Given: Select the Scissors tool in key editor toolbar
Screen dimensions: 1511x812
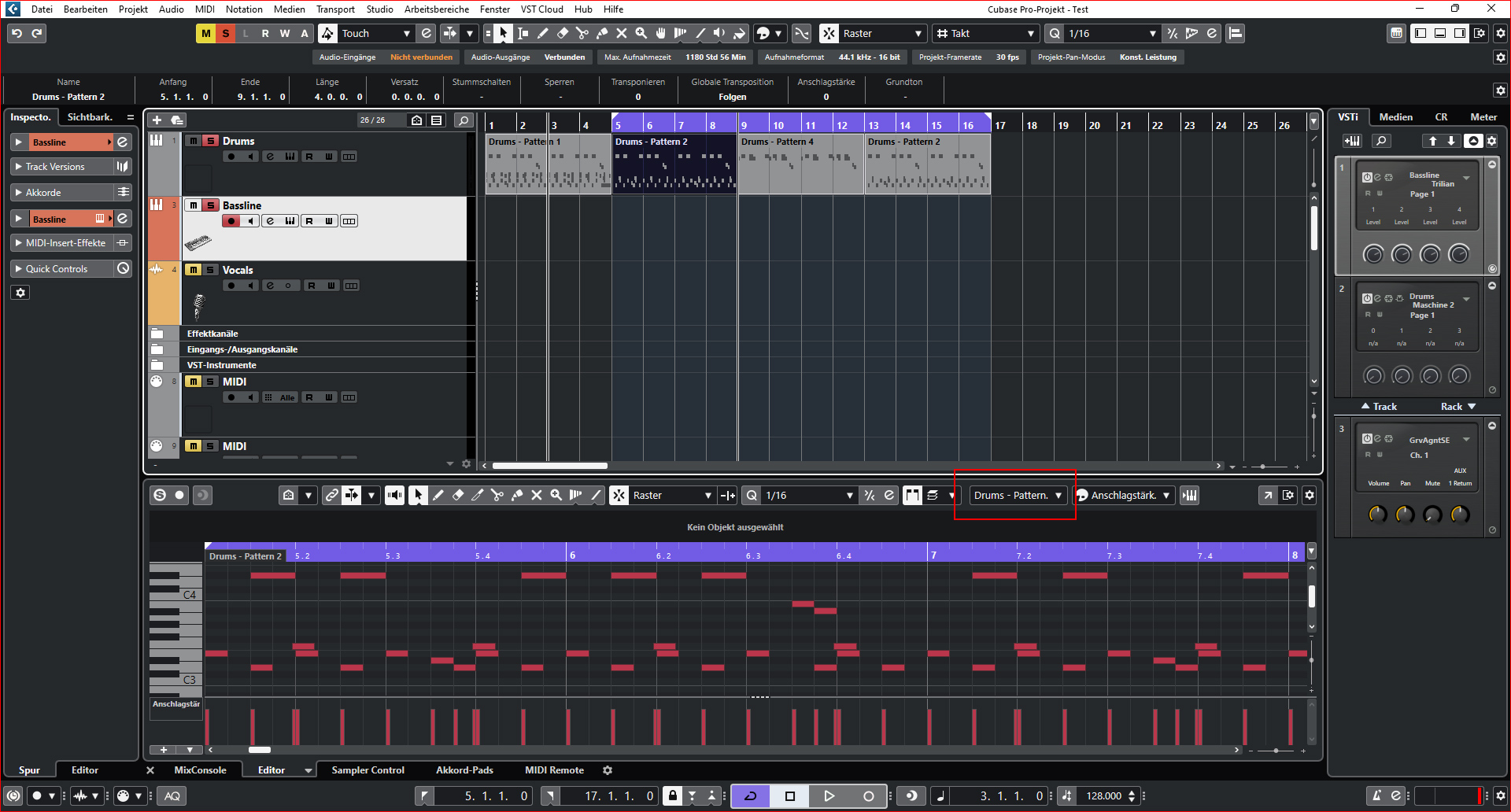Looking at the screenshot, I should coord(497,495).
